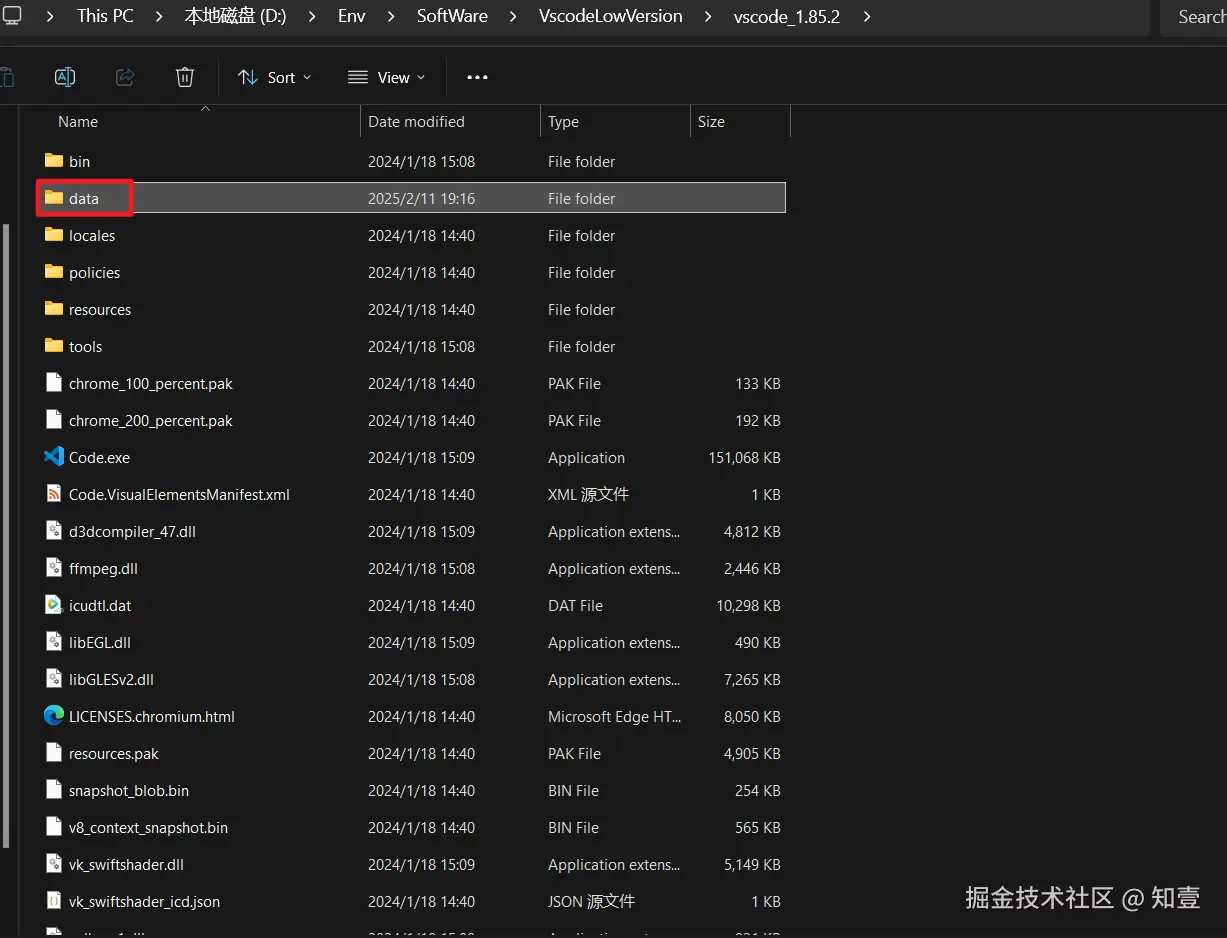Expand chevron after This PC breadcrumb
This screenshot has height=938, width=1227.
coord(159,16)
